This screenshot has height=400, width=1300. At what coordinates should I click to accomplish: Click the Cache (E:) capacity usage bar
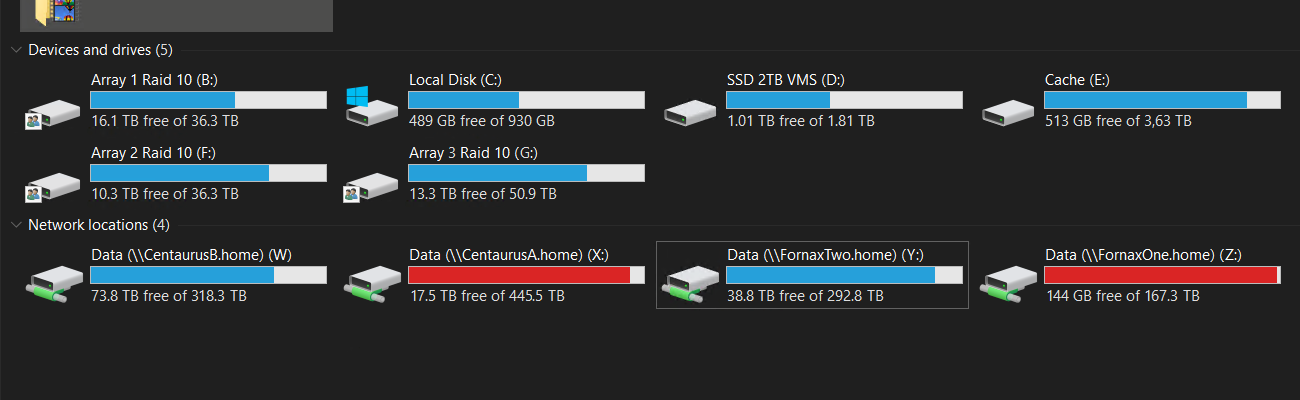pos(1162,100)
